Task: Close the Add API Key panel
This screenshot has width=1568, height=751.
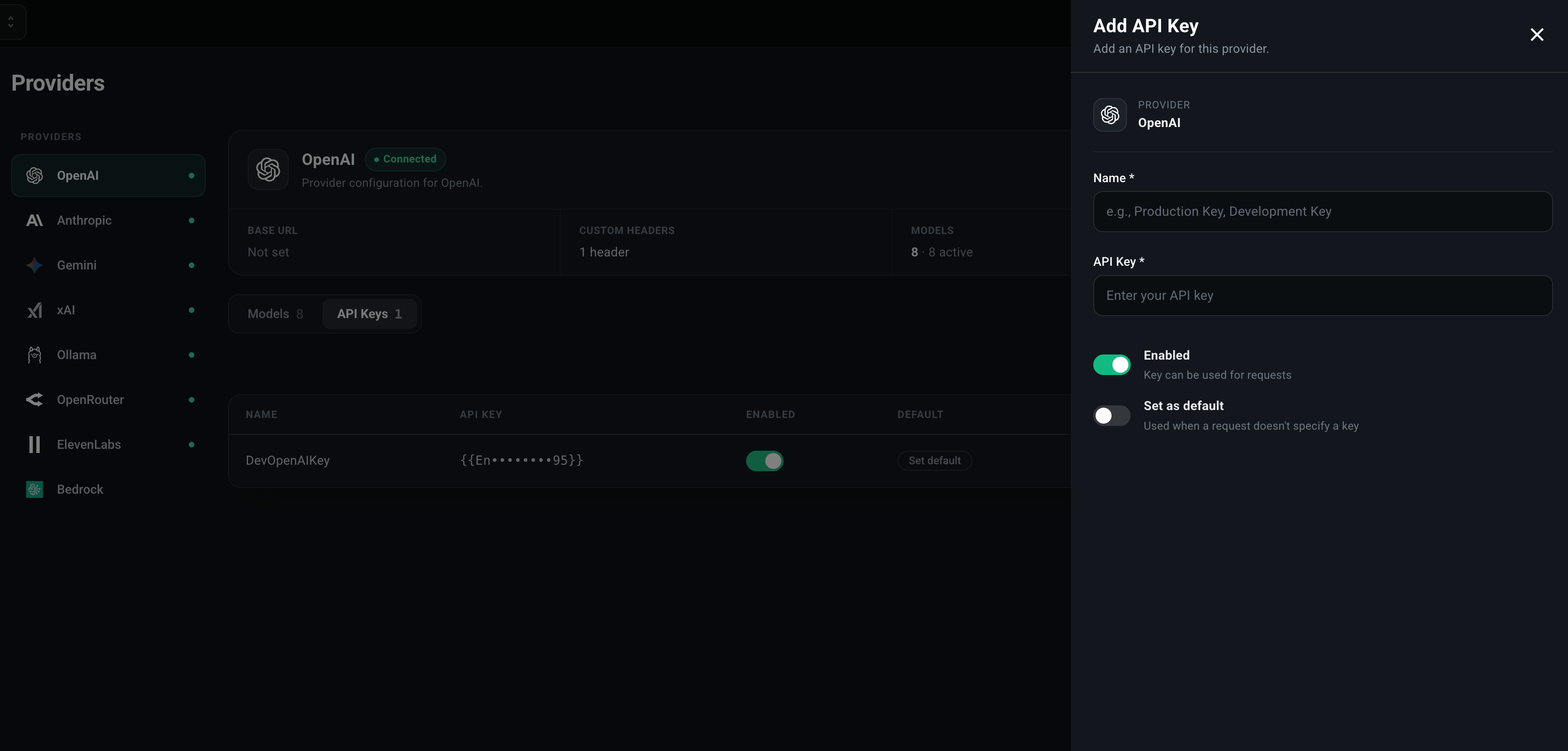Action: 1537,35
